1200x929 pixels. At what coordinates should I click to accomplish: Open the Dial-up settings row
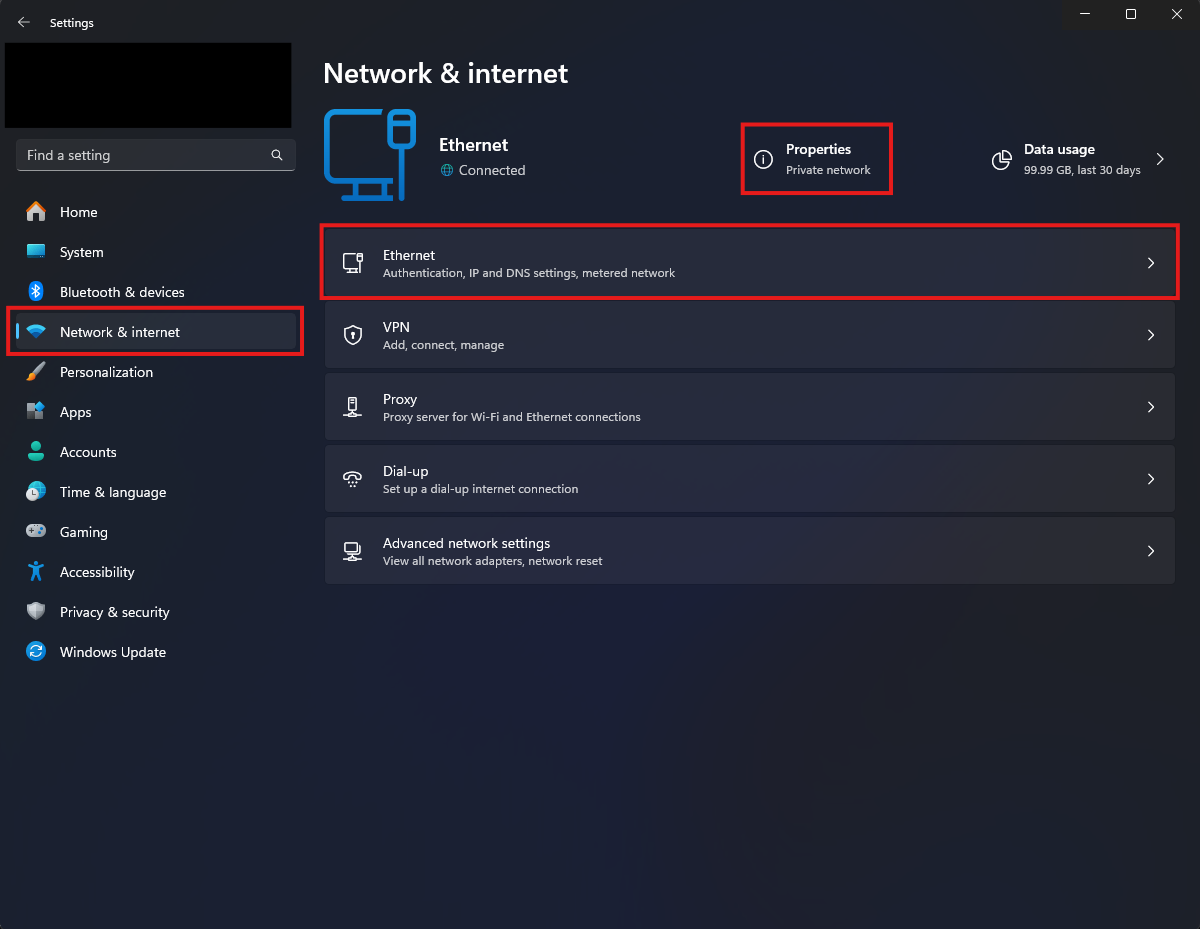pyautogui.click(x=749, y=479)
